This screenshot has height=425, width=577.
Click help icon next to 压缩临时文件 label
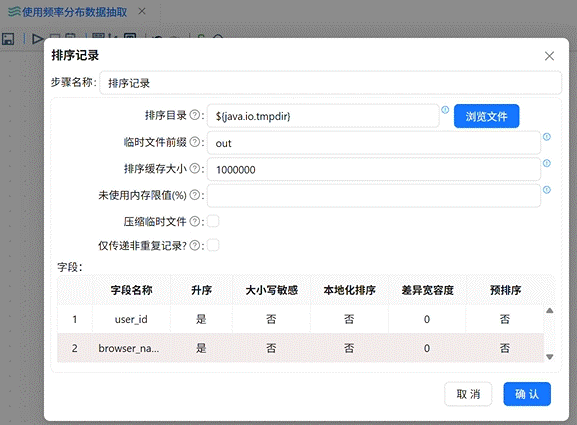[x=195, y=222]
